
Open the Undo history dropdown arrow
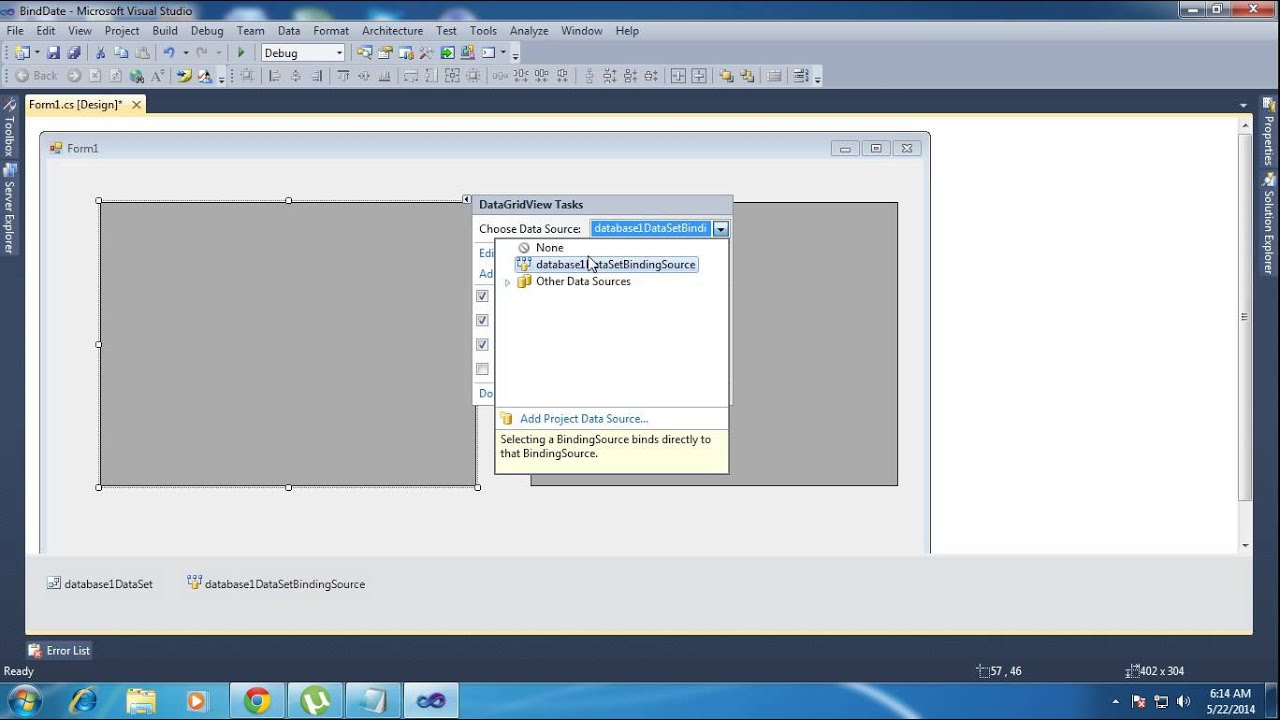pos(185,53)
